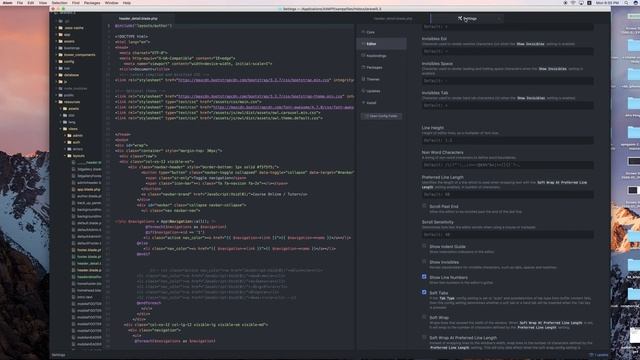Open the Selection menu
The width and height of the screenshot is (640, 360).
60,3
